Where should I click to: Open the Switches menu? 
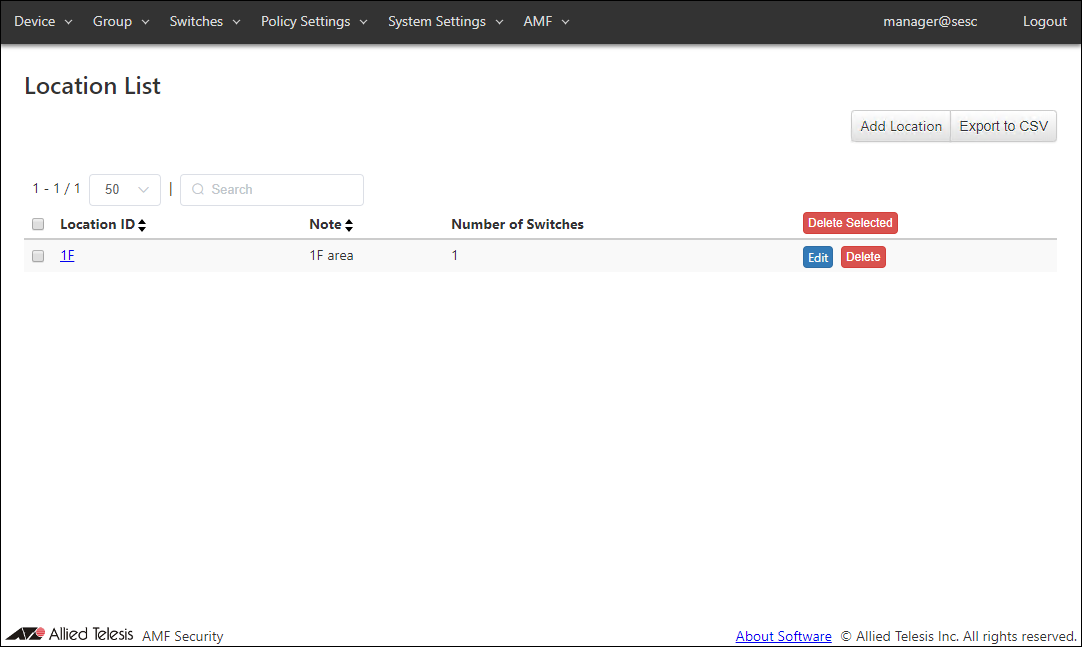(205, 21)
